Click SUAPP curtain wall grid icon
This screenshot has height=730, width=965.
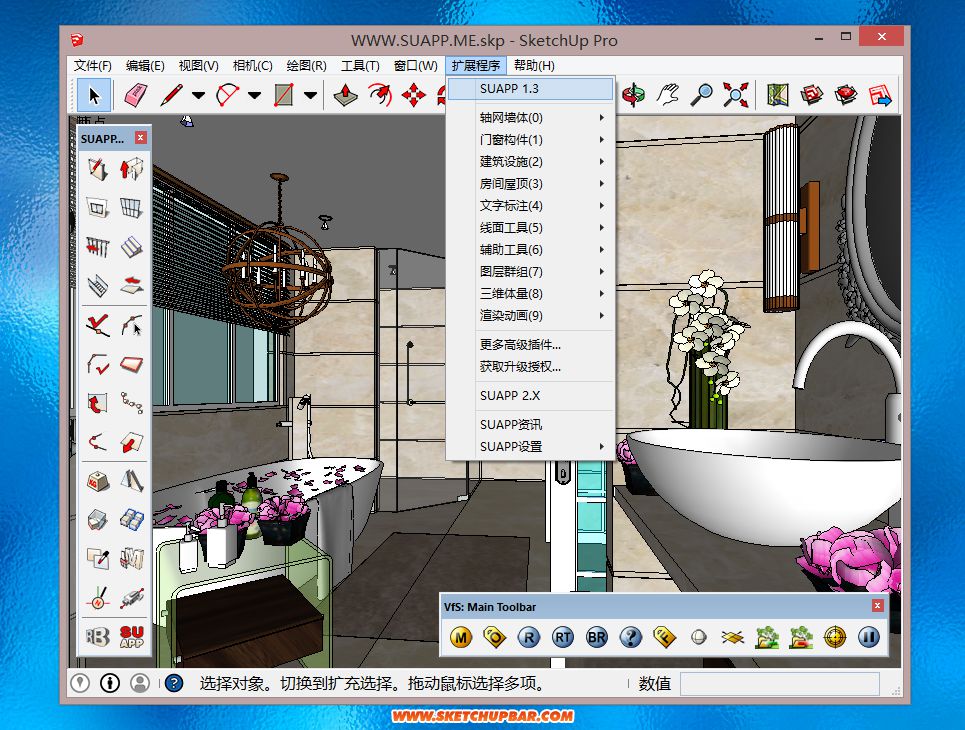coord(131,207)
